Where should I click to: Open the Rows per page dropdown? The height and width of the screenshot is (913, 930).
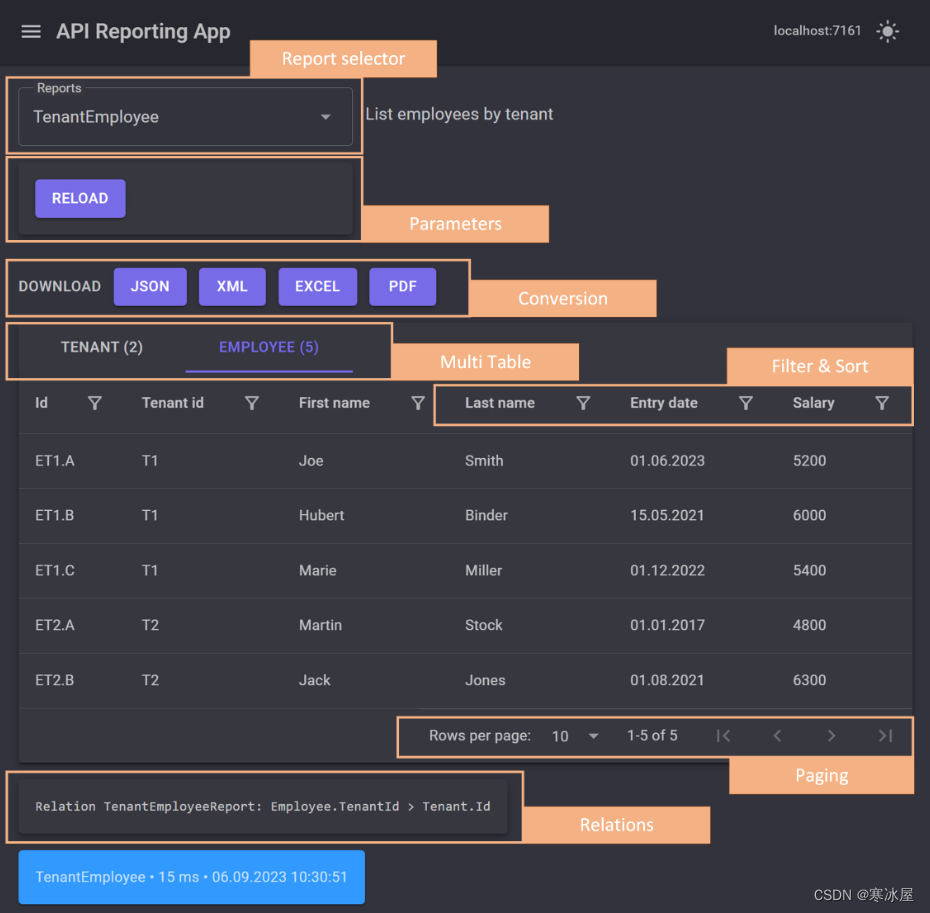pyautogui.click(x=575, y=735)
